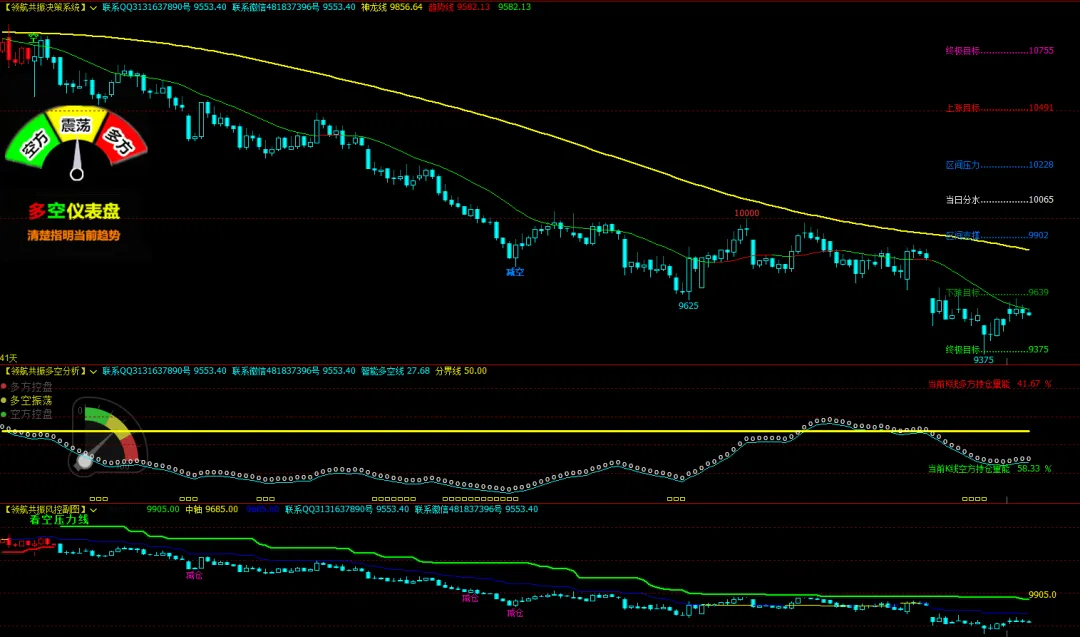The width and height of the screenshot is (1080, 637).
Task: Click the 领航共振风控副图 indicator title
Action: (x=45, y=510)
